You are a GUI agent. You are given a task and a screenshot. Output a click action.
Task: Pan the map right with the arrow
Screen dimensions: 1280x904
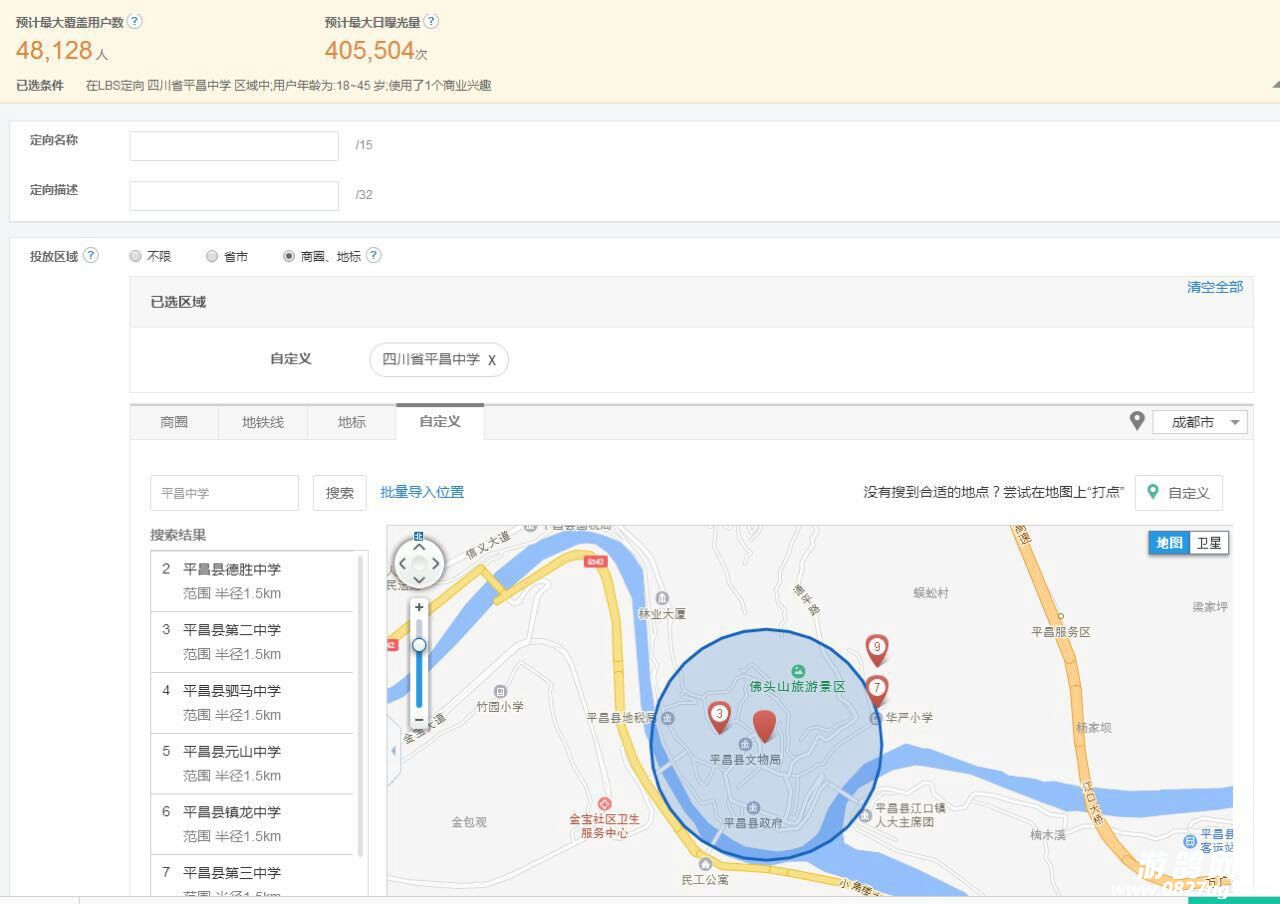tap(436, 563)
